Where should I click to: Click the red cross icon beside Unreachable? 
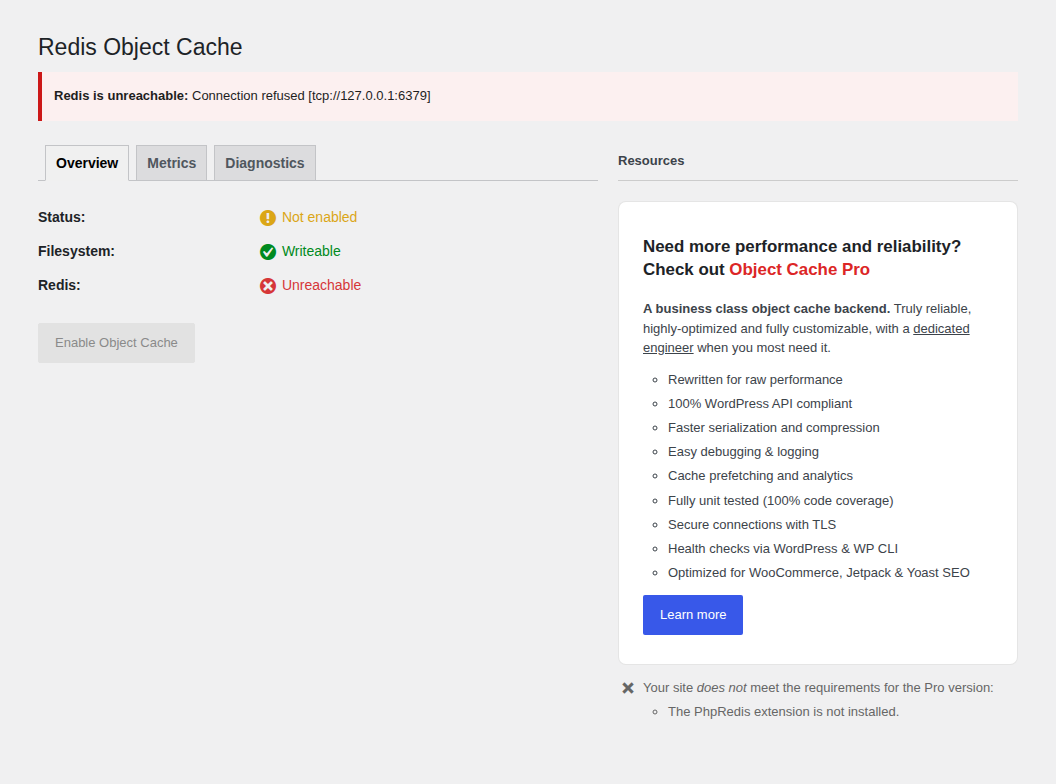pos(267,286)
